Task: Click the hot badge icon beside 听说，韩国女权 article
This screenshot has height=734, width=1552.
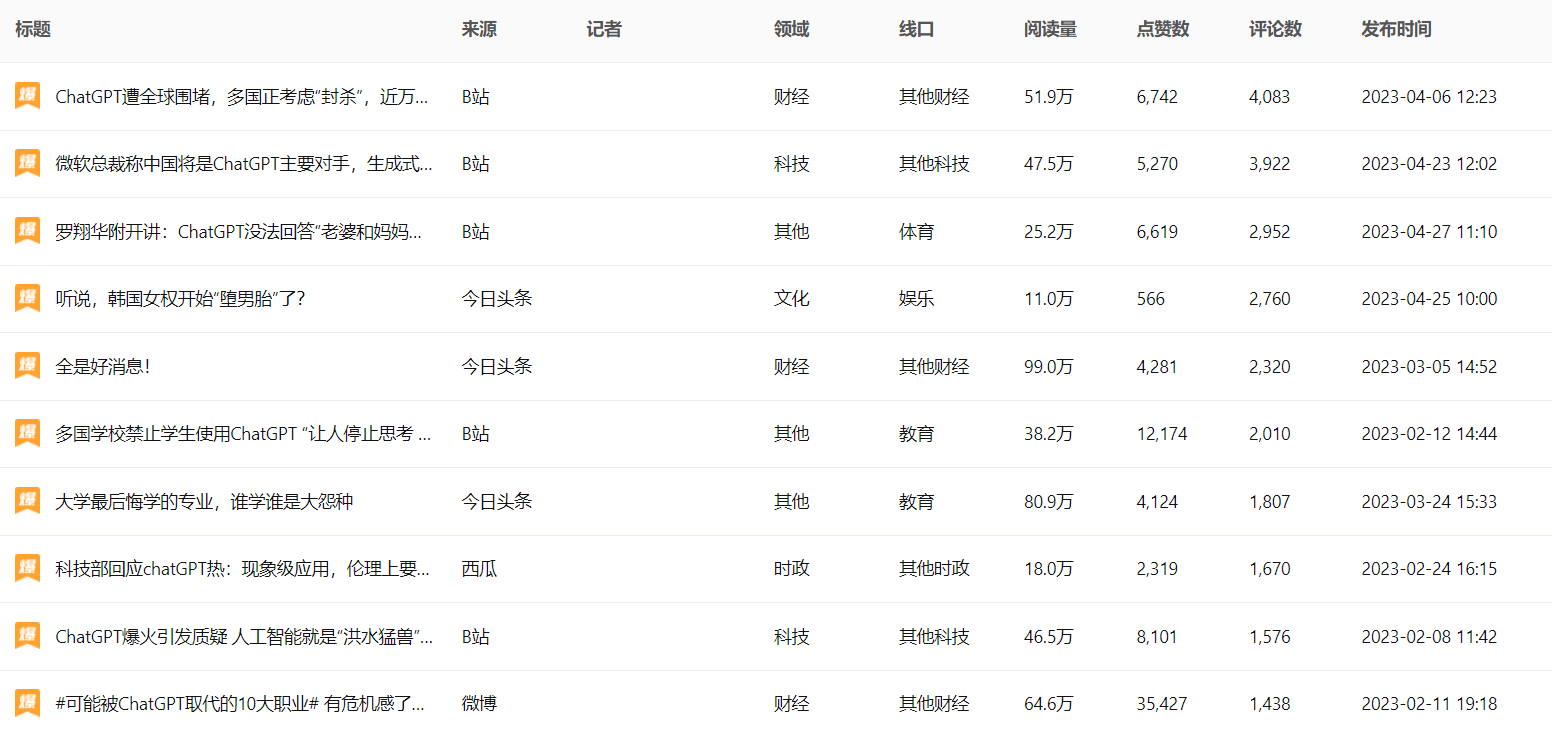Action: 27,298
